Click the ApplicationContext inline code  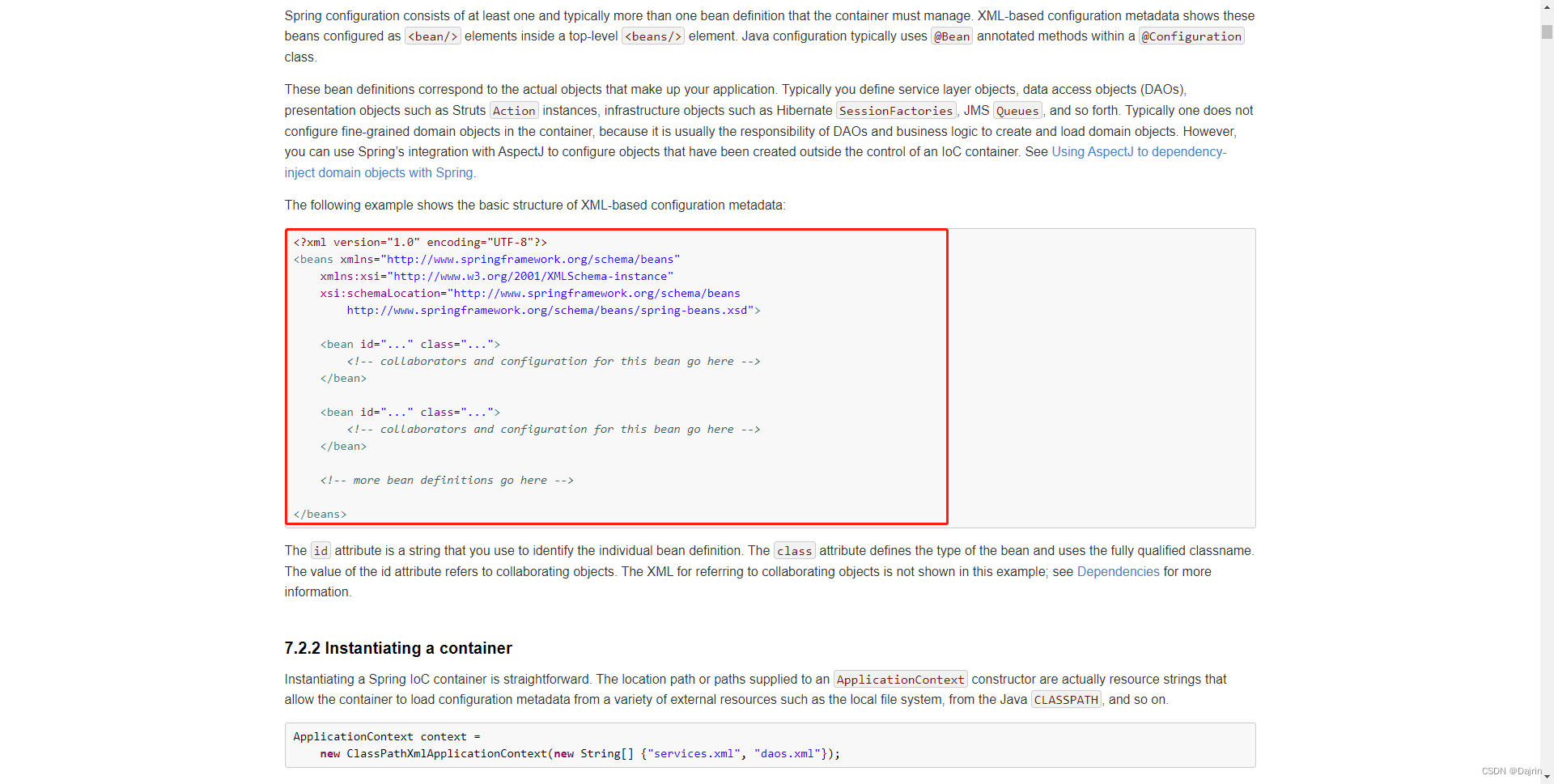pyautogui.click(x=900, y=680)
